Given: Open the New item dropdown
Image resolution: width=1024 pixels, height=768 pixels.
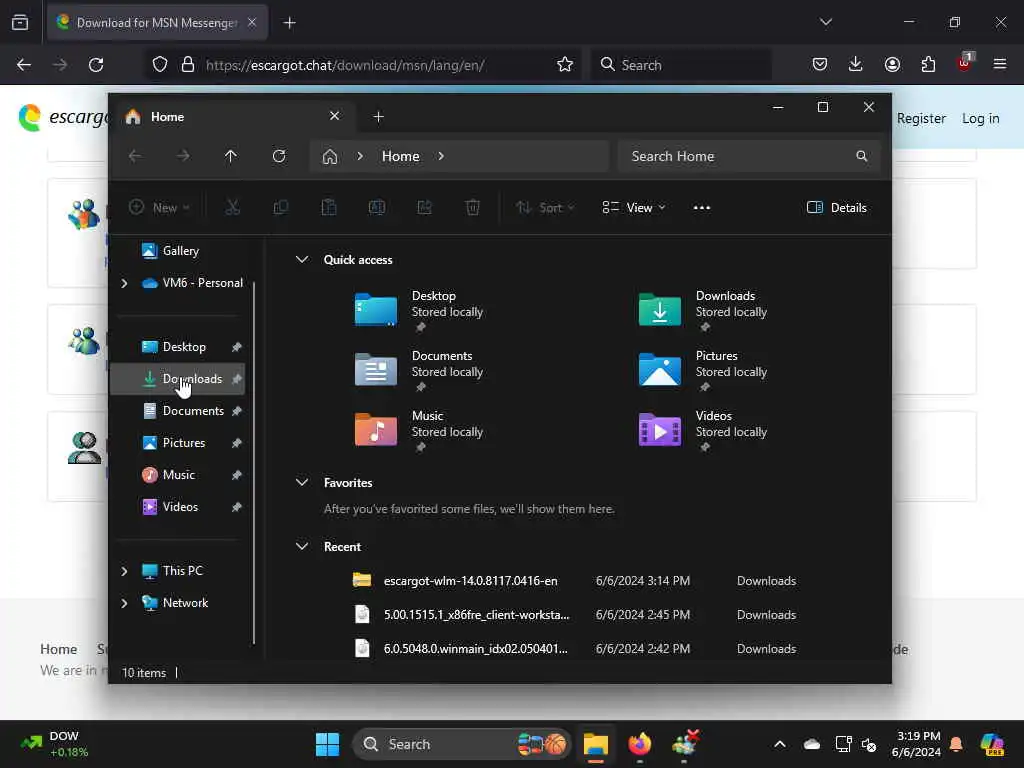Looking at the screenshot, I should click(x=159, y=208).
